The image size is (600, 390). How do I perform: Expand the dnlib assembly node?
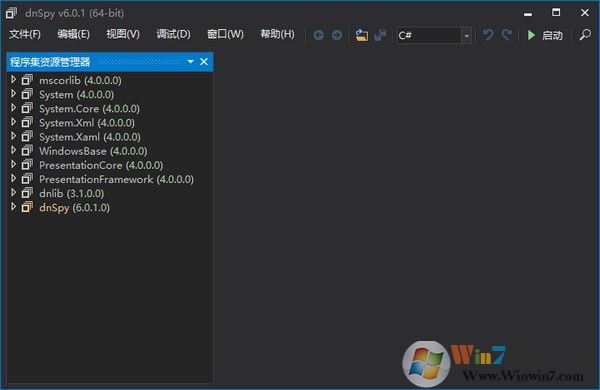13,193
